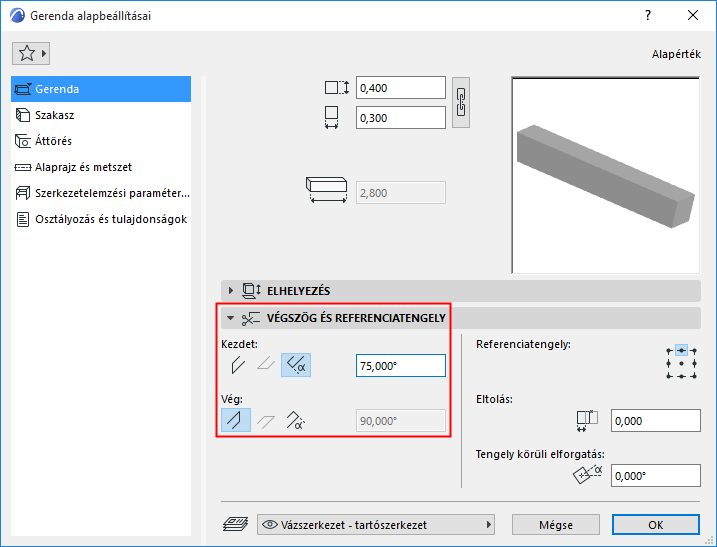The width and height of the screenshot is (717, 547).
Task: Open Alaprajz és metszet page
Action: pyautogui.click(x=101, y=167)
